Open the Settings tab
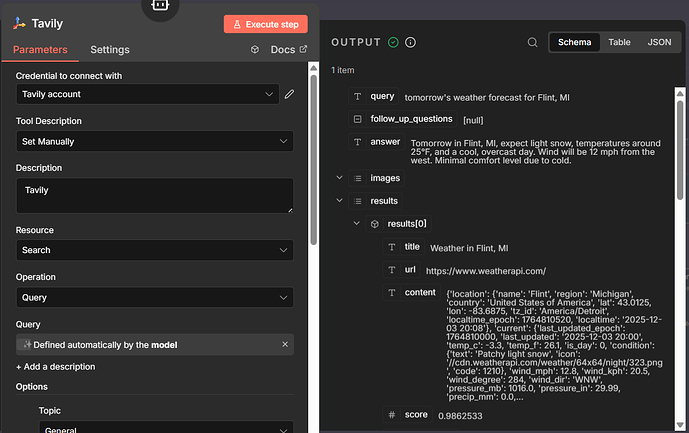The height and width of the screenshot is (433, 689). tap(110, 49)
